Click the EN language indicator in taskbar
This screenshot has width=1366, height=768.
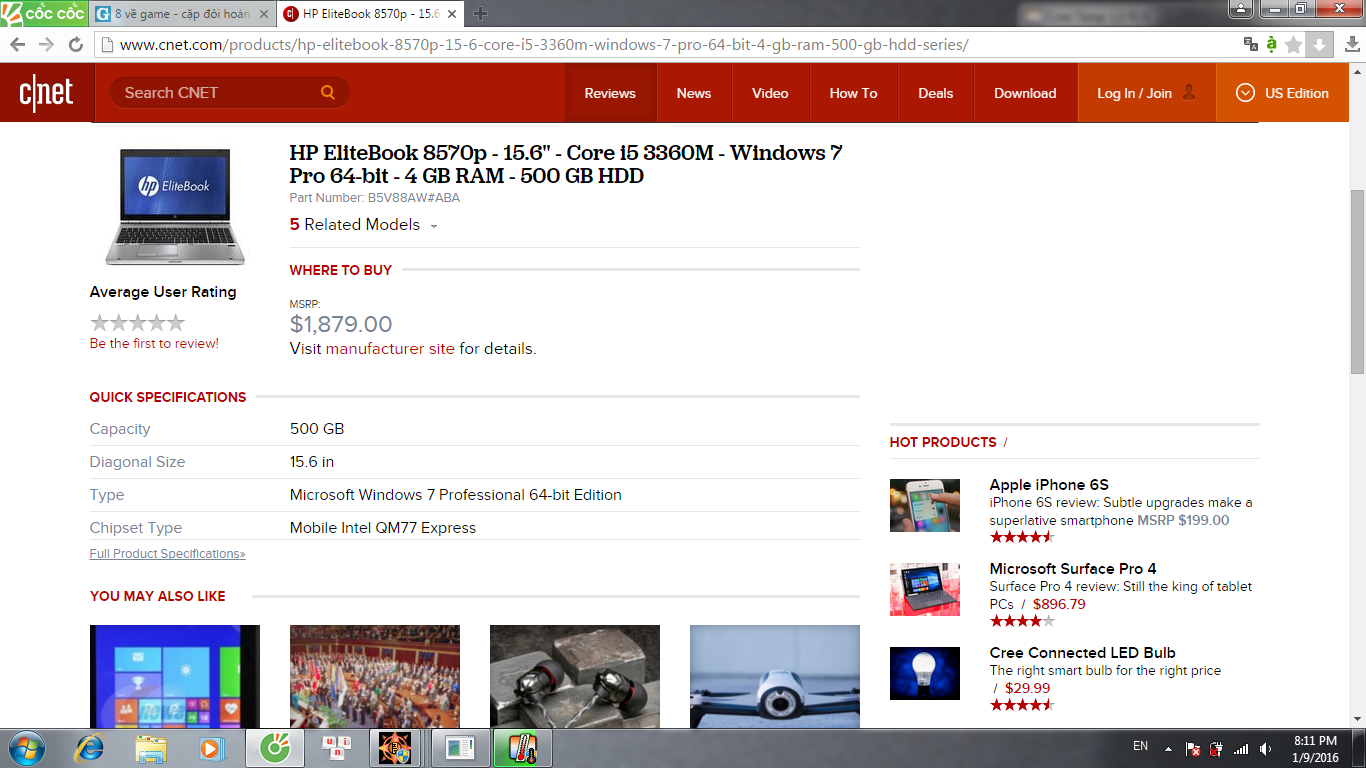coord(1140,746)
